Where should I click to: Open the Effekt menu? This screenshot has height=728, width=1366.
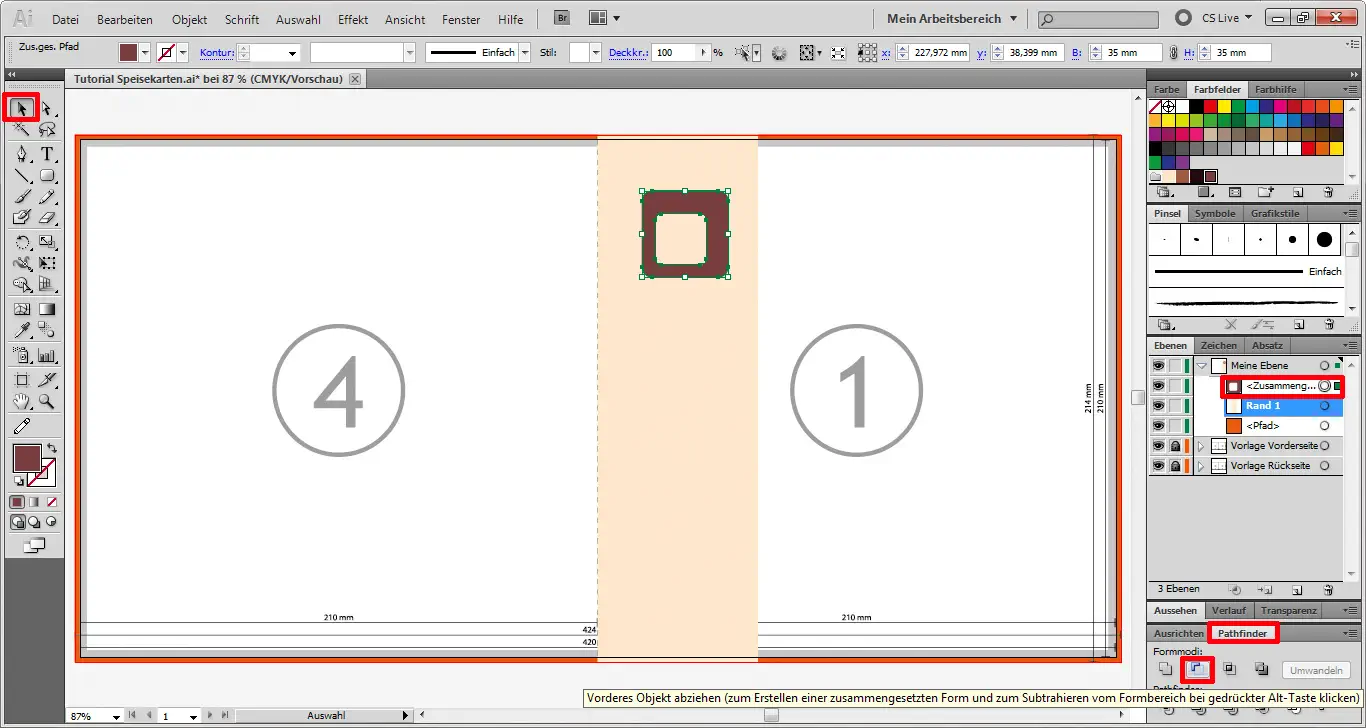tap(353, 19)
